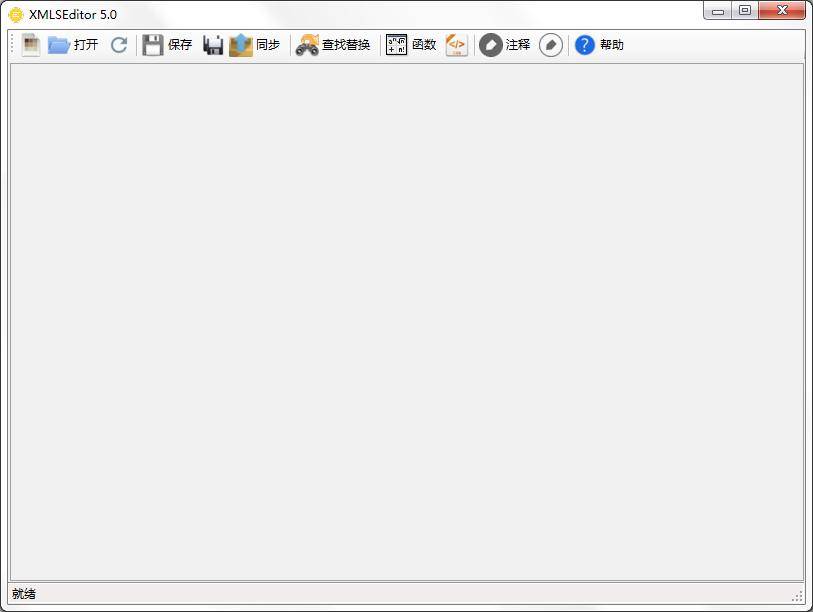The image size is (813, 612).
Task: Click the status bar resize grip corner
Action: tap(798, 596)
